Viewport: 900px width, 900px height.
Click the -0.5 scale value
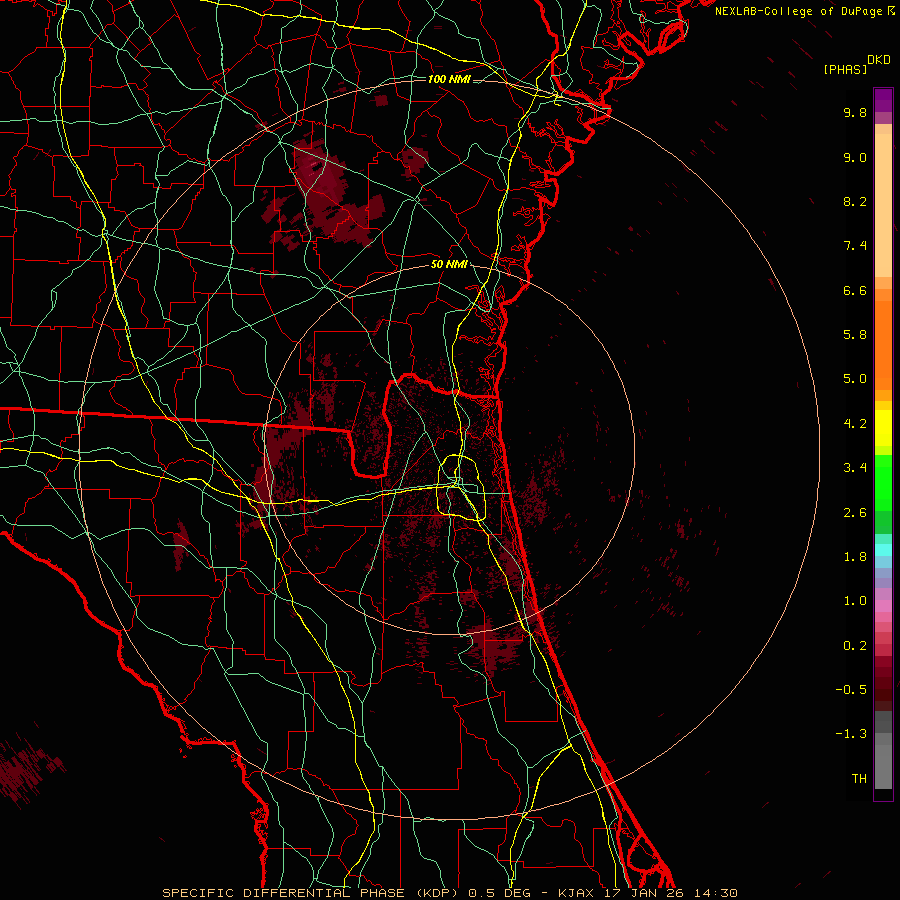[851, 690]
